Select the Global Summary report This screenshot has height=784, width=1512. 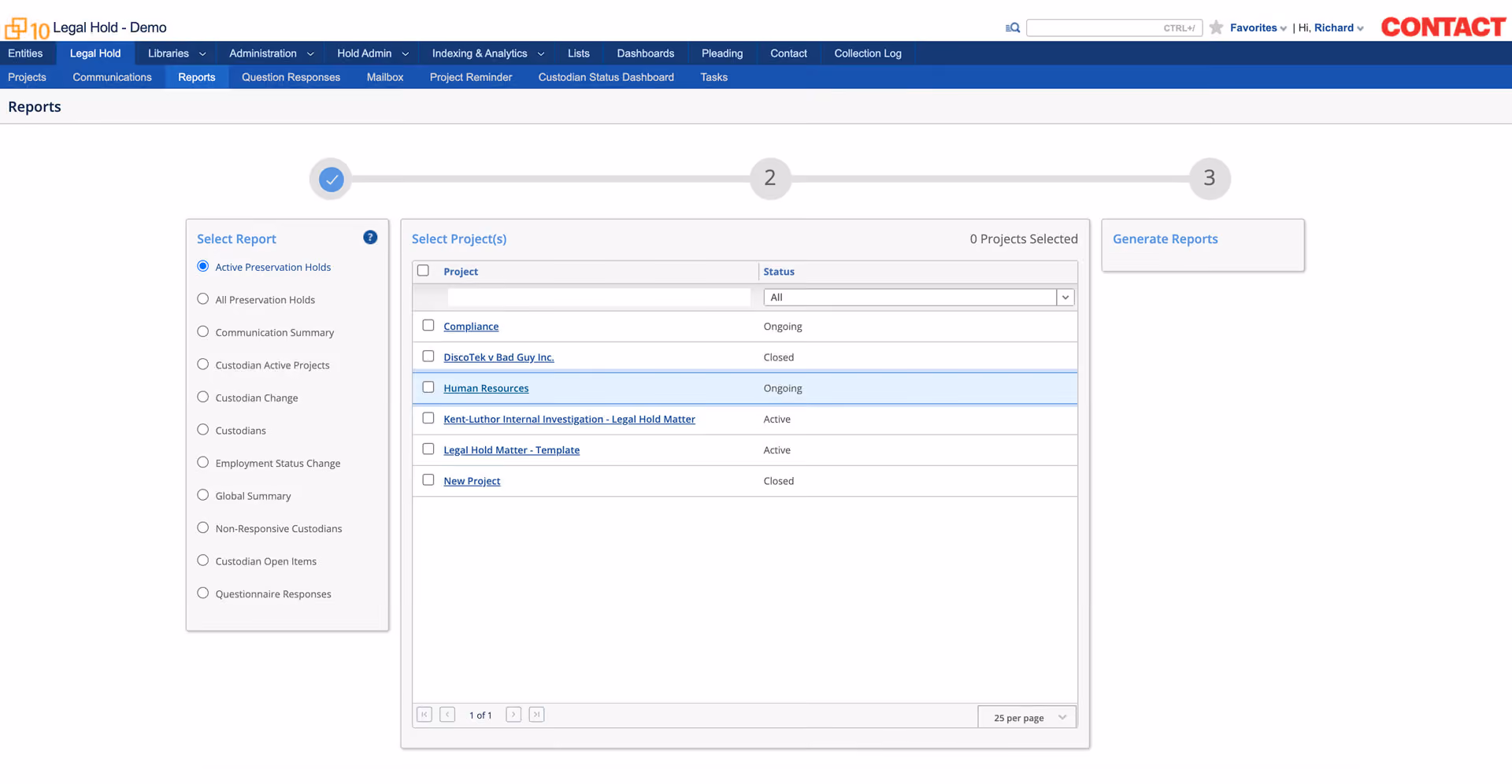coord(203,495)
